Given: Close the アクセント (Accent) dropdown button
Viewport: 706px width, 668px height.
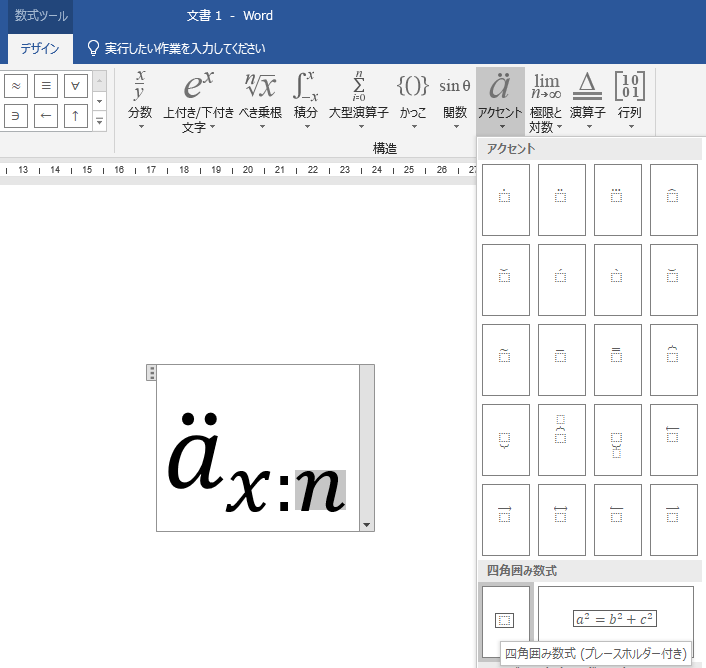Looking at the screenshot, I should click(x=500, y=101).
